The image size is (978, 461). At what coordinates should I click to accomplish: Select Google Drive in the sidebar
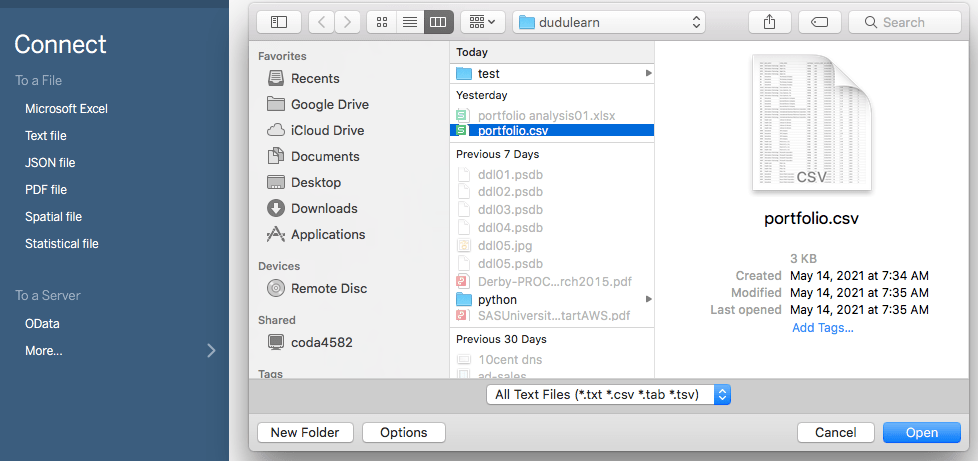329,104
